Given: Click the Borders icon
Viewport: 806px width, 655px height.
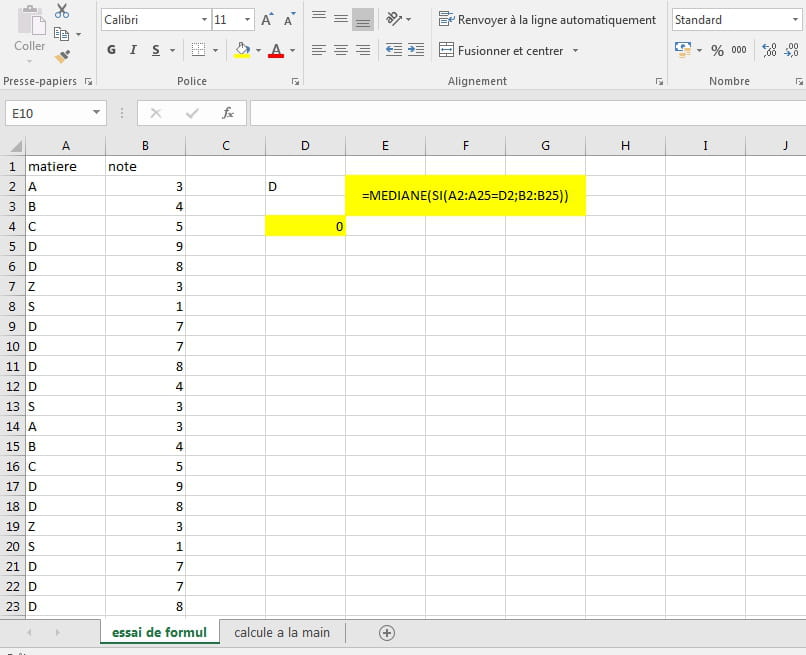Looking at the screenshot, I should (198, 50).
